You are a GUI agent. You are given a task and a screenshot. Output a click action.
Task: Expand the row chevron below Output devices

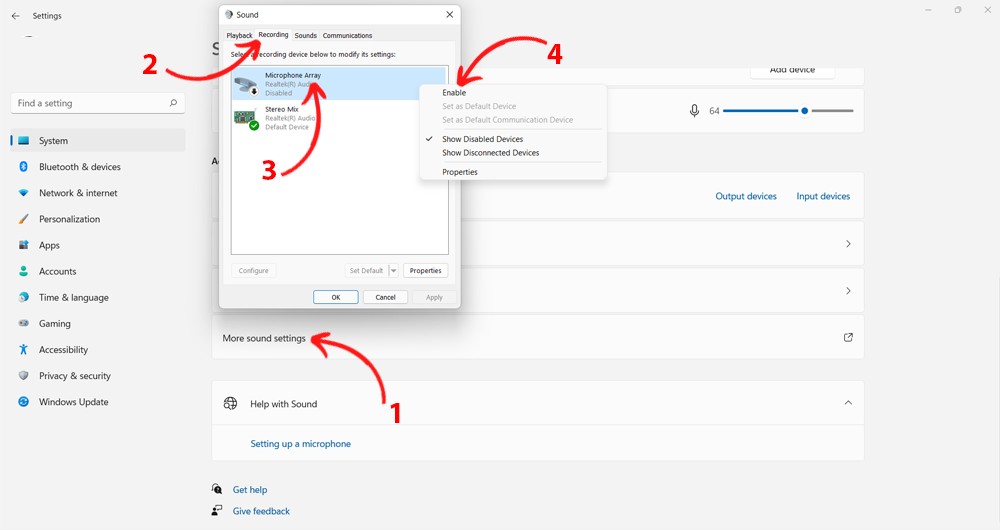pyautogui.click(x=848, y=244)
